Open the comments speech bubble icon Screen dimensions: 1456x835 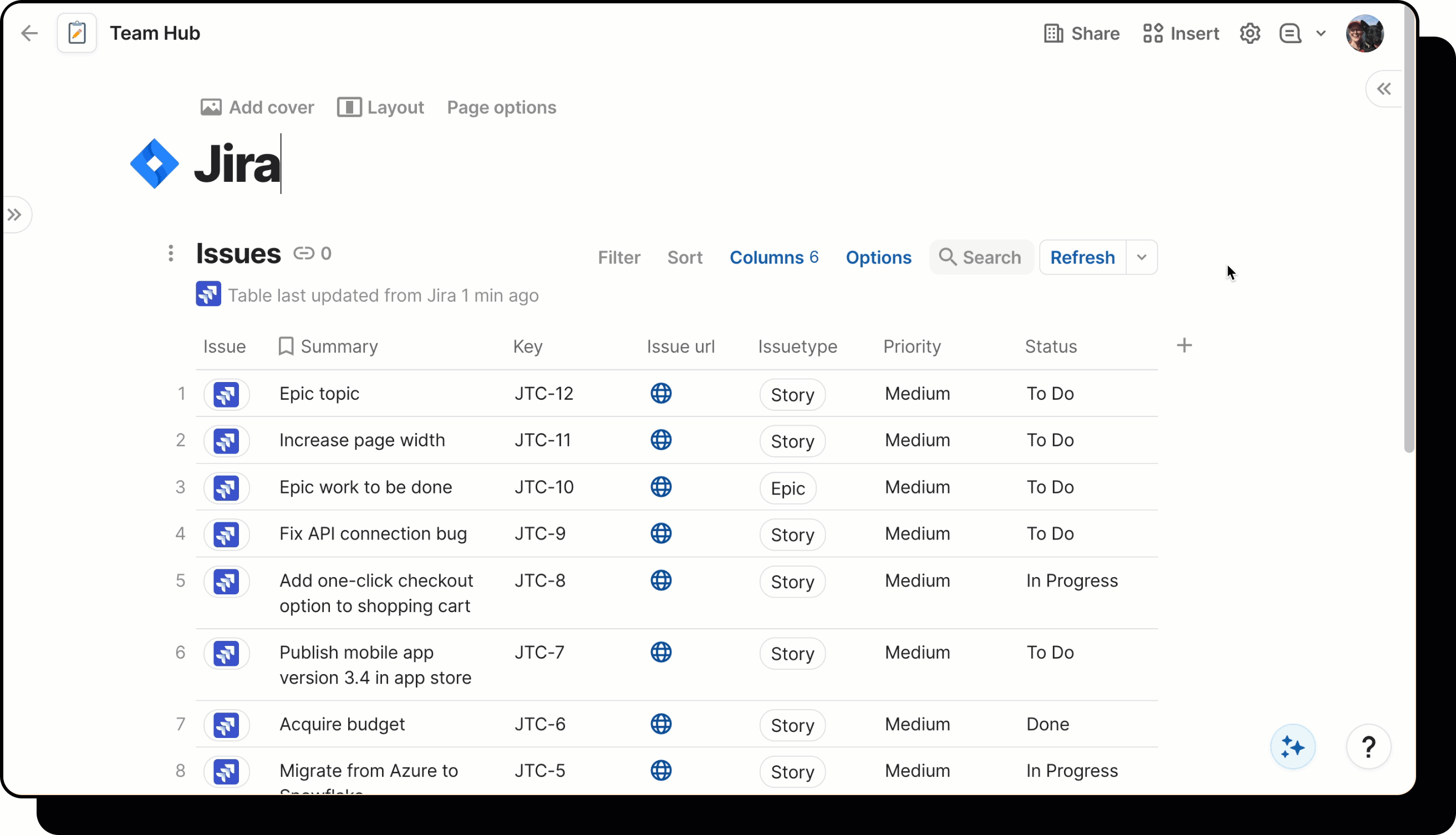(x=1290, y=33)
